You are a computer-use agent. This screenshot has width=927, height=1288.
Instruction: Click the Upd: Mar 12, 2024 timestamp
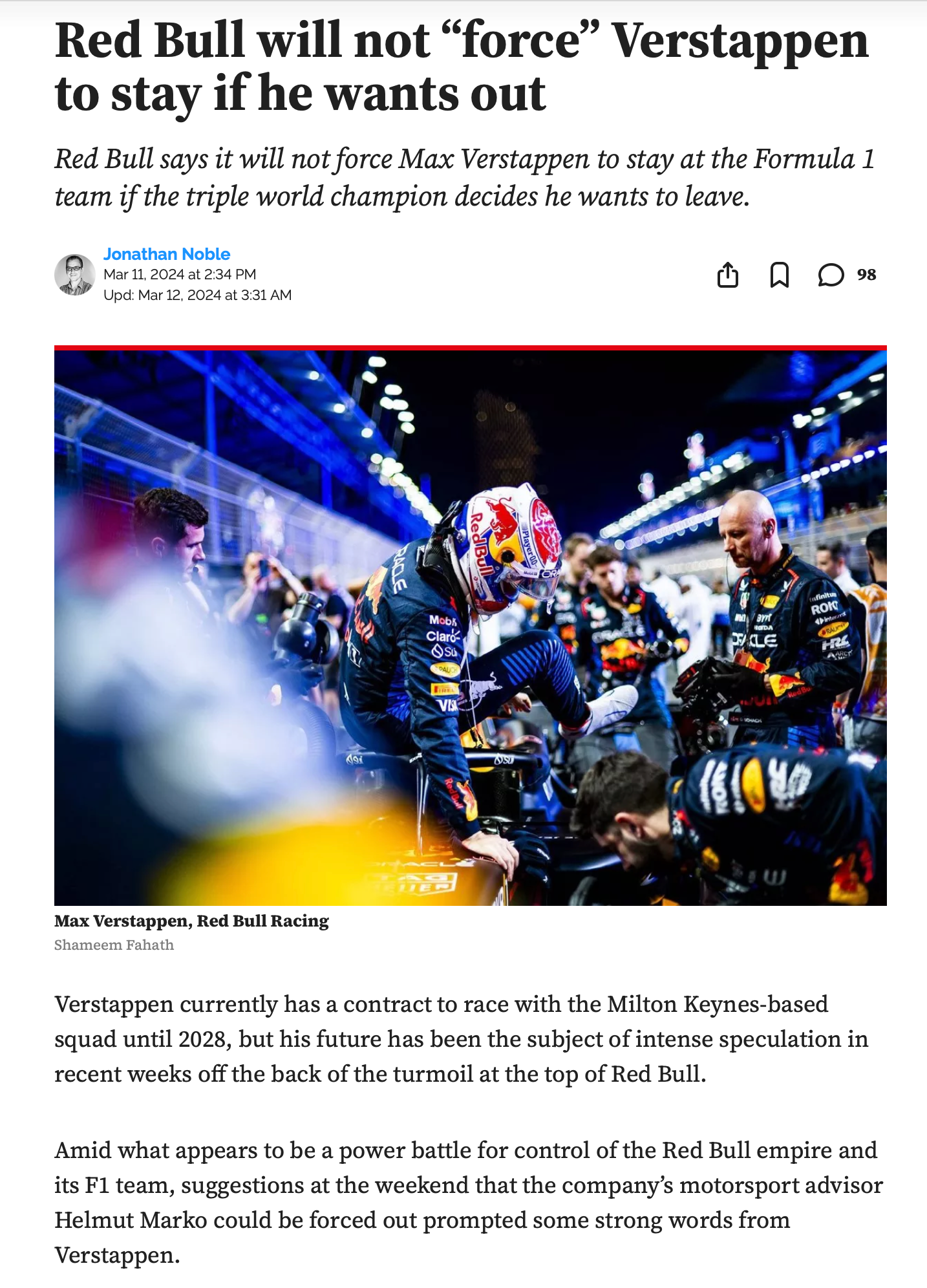tap(197, 295)
